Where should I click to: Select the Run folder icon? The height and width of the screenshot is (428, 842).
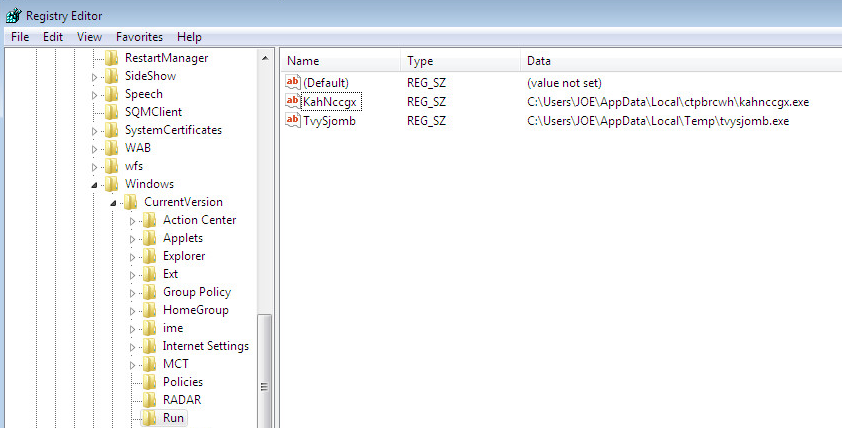149,418
